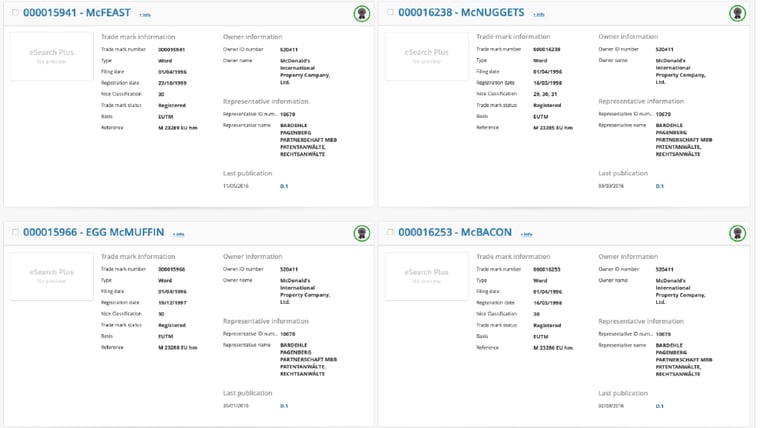The width and height of the screenshot is (768, 428).
Task: Click the +info link next to EGG McMUFFIN
Action: (178, 235)
